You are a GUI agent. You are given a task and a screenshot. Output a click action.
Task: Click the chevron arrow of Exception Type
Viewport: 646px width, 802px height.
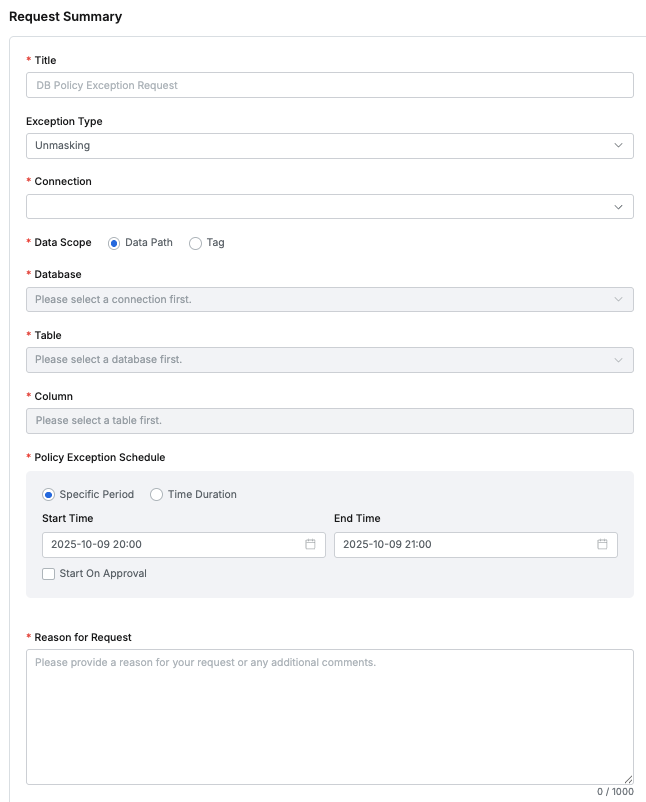pyautogui.click(x=618, y=146)
